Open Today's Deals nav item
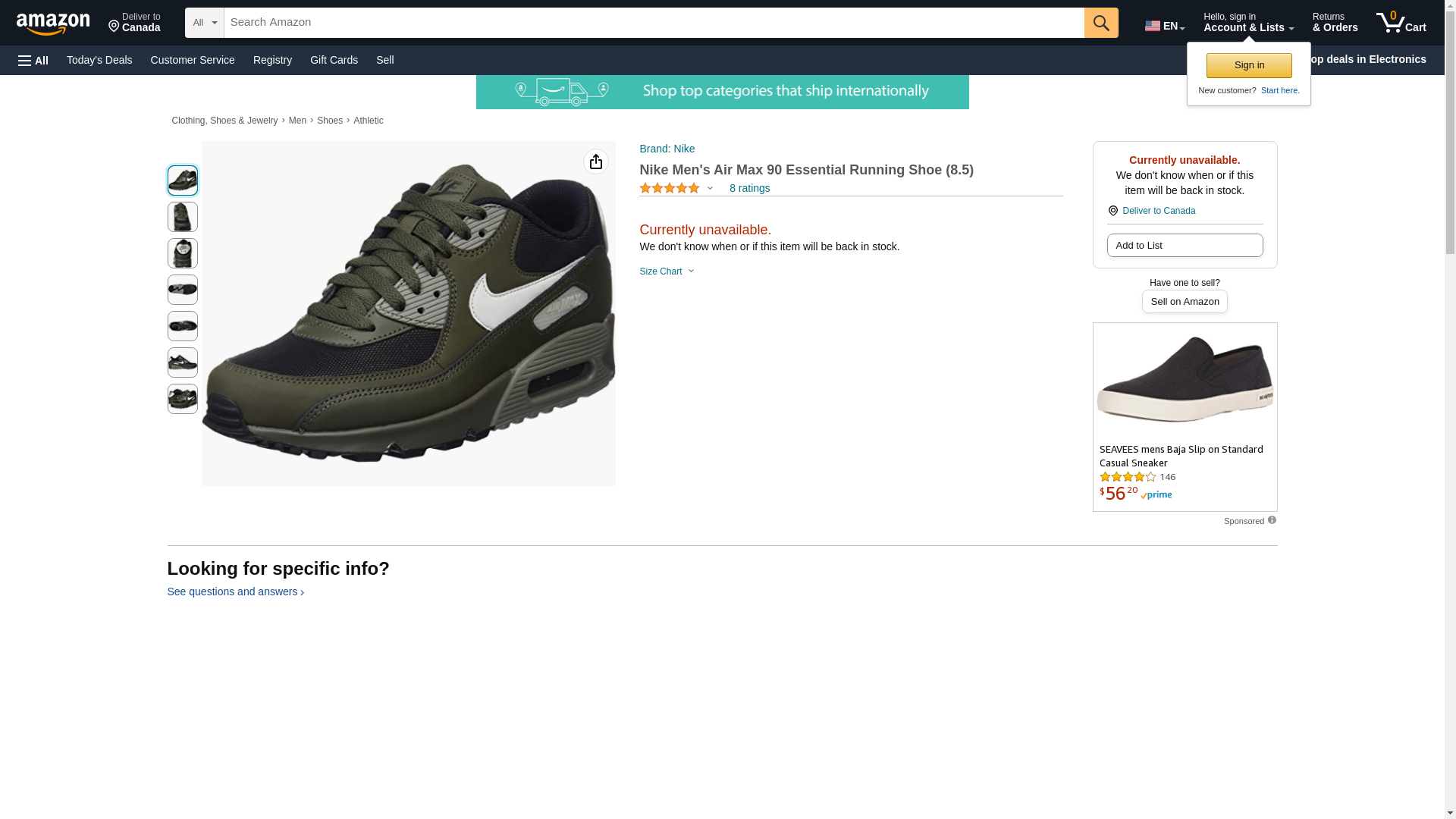The height and width of the screenshot is (819, 1456). coord(99,60)
